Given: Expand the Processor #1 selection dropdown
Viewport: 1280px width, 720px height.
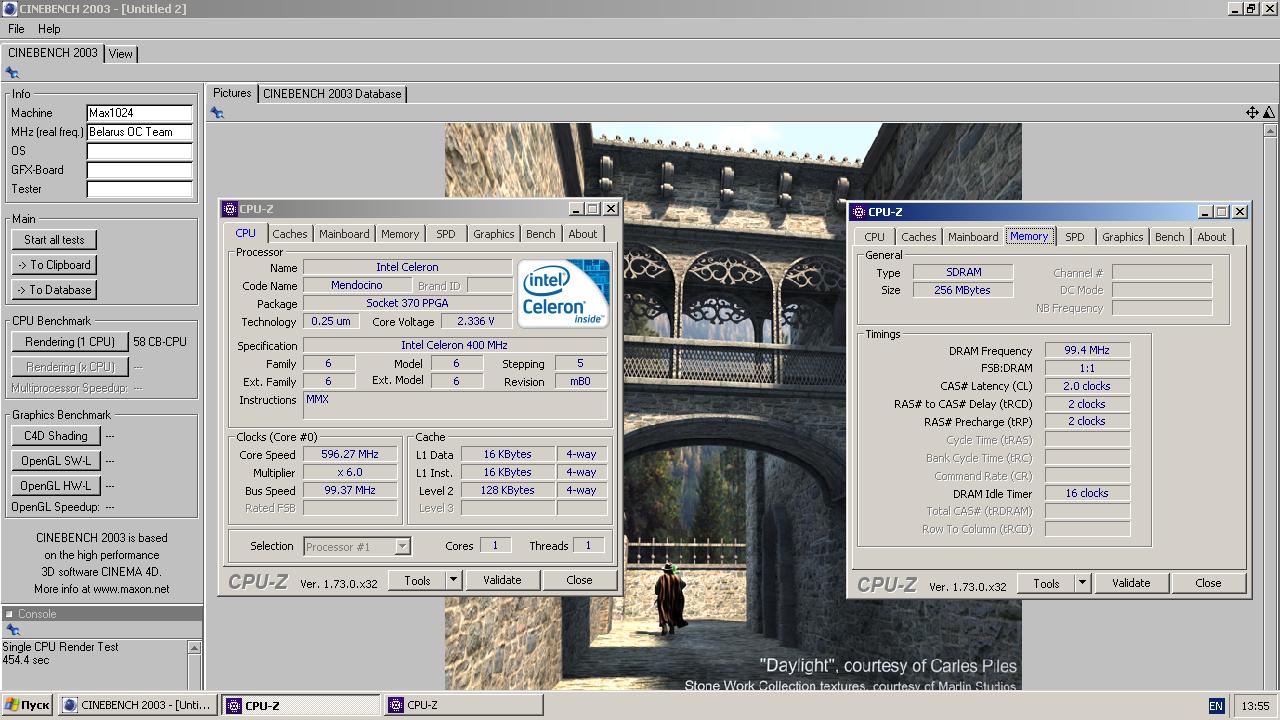Looking at the screenshot, I should [402, 547].
